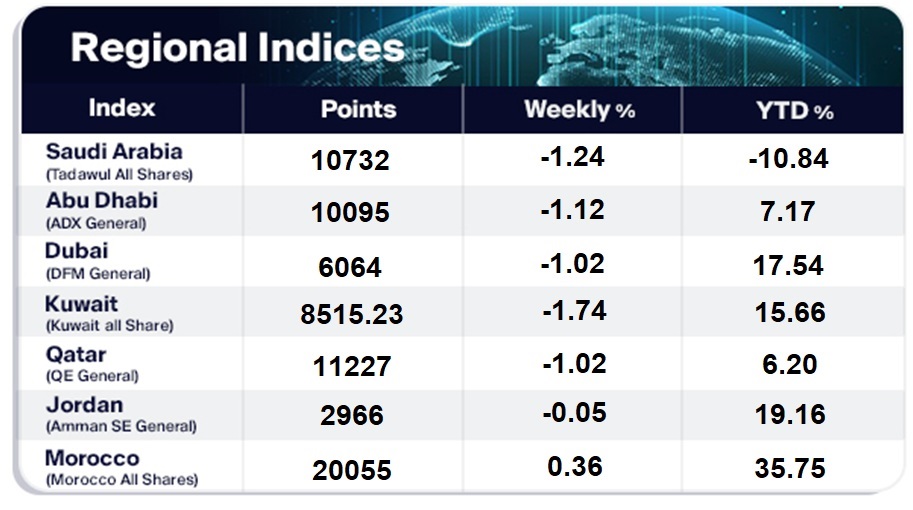The image size is (913, 510).
Task: Click the Regional Indices title
Action: pos(237,47)
